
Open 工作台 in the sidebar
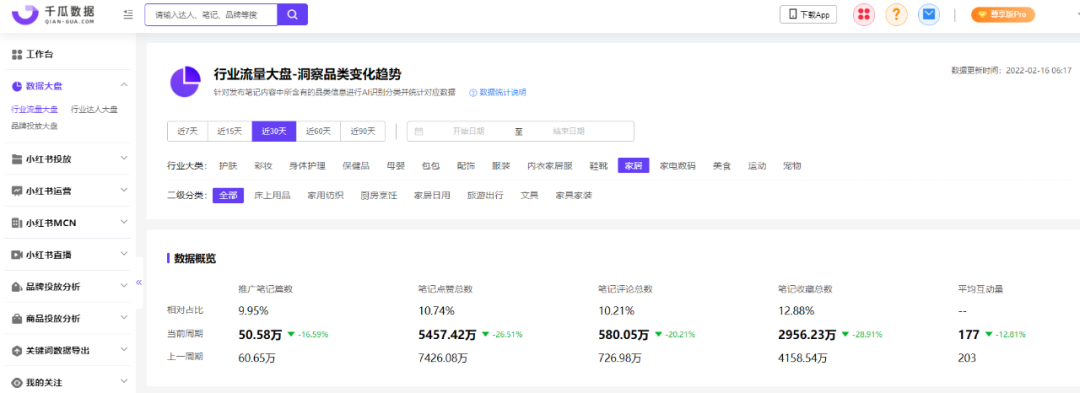[x=39, y=54]
